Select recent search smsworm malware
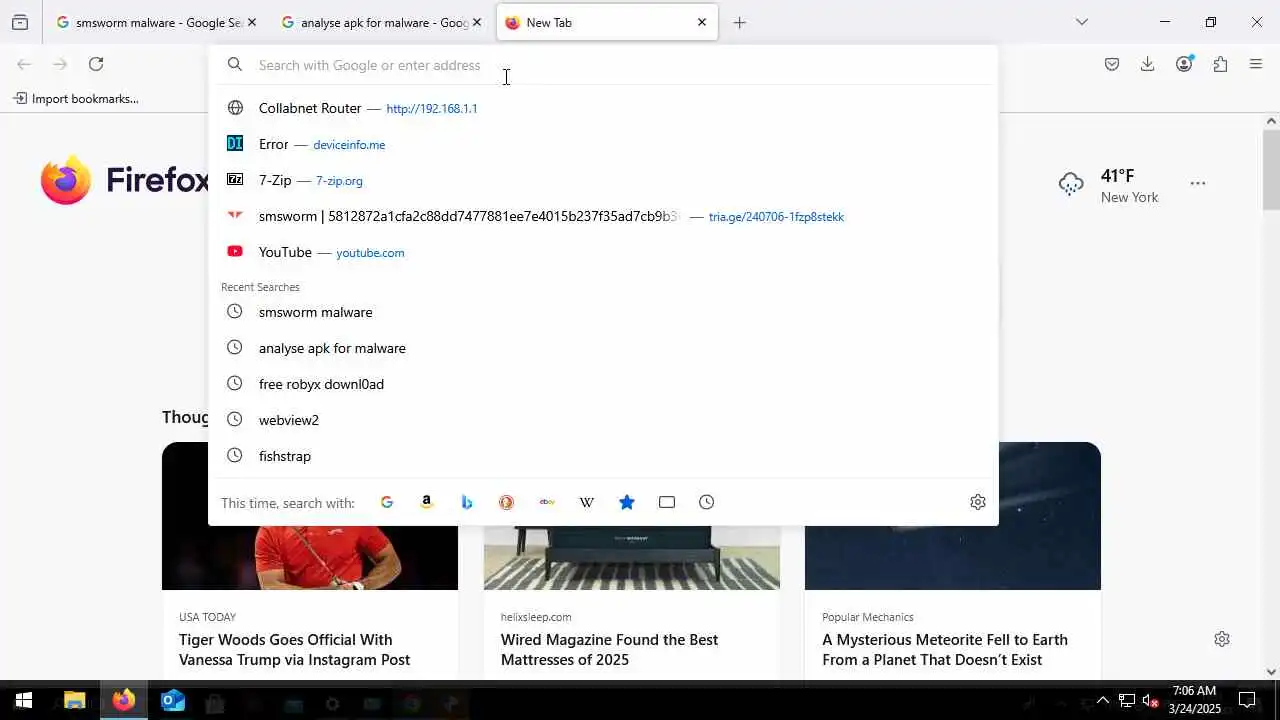Screen dimensions: 1280x720 (603, 312)
